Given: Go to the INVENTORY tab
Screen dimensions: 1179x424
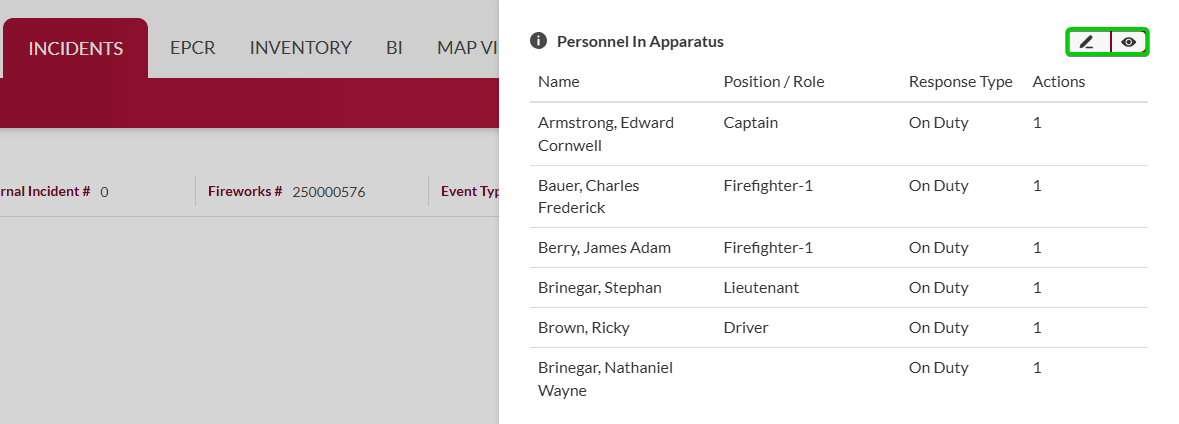Looking at the screenshot, I should (x=300, y=48).
